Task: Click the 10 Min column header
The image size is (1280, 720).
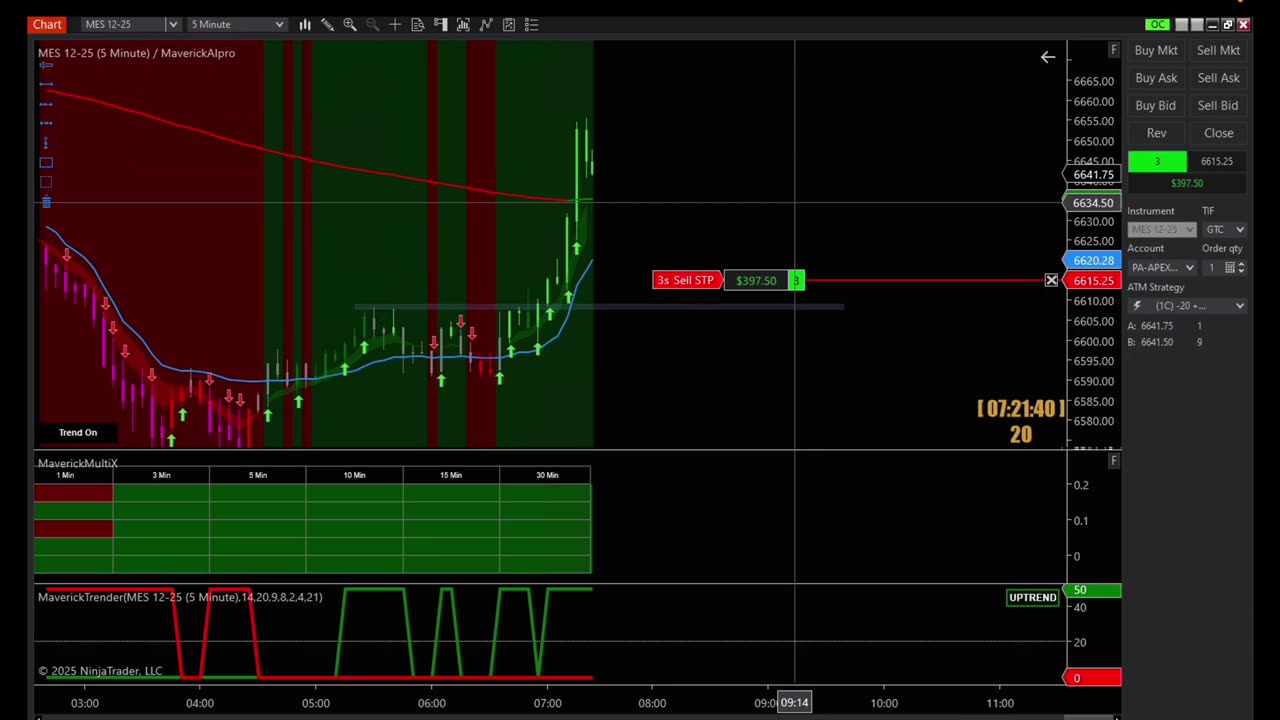Action: pyautogui.click(x=354, y=475)
